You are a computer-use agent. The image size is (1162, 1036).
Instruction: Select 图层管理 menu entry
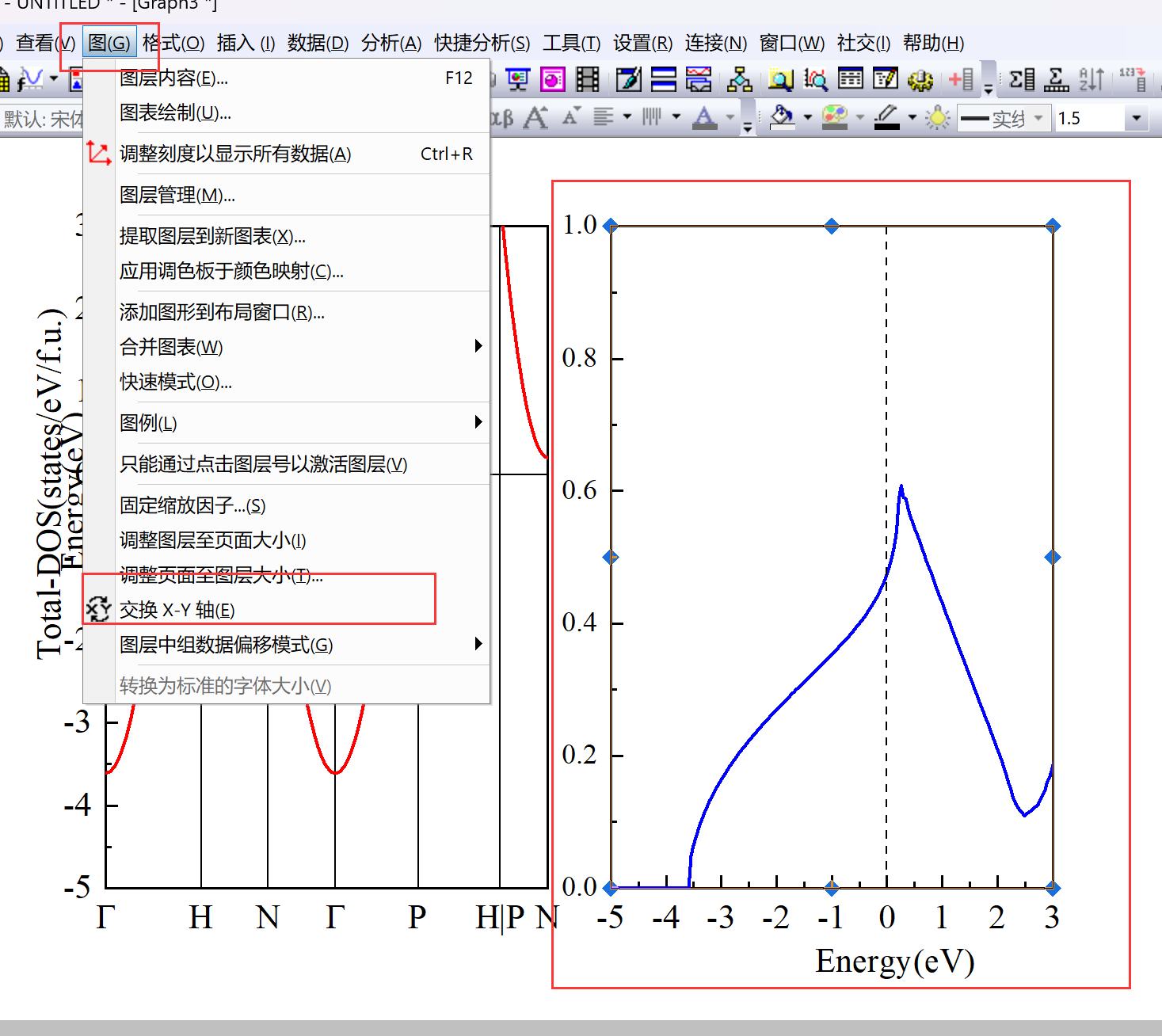287,195
